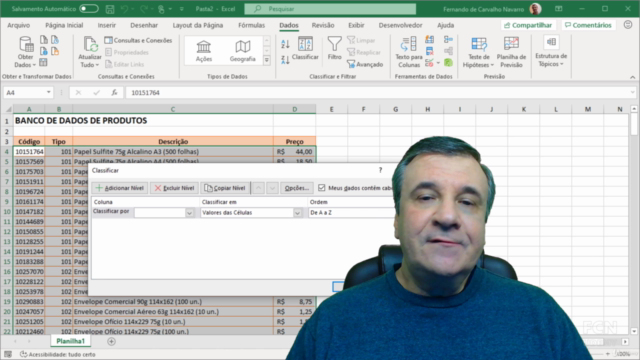640x360 pixels.
Task: Collapse the ribbon with chevron
Action: click(x=632, y=77)
